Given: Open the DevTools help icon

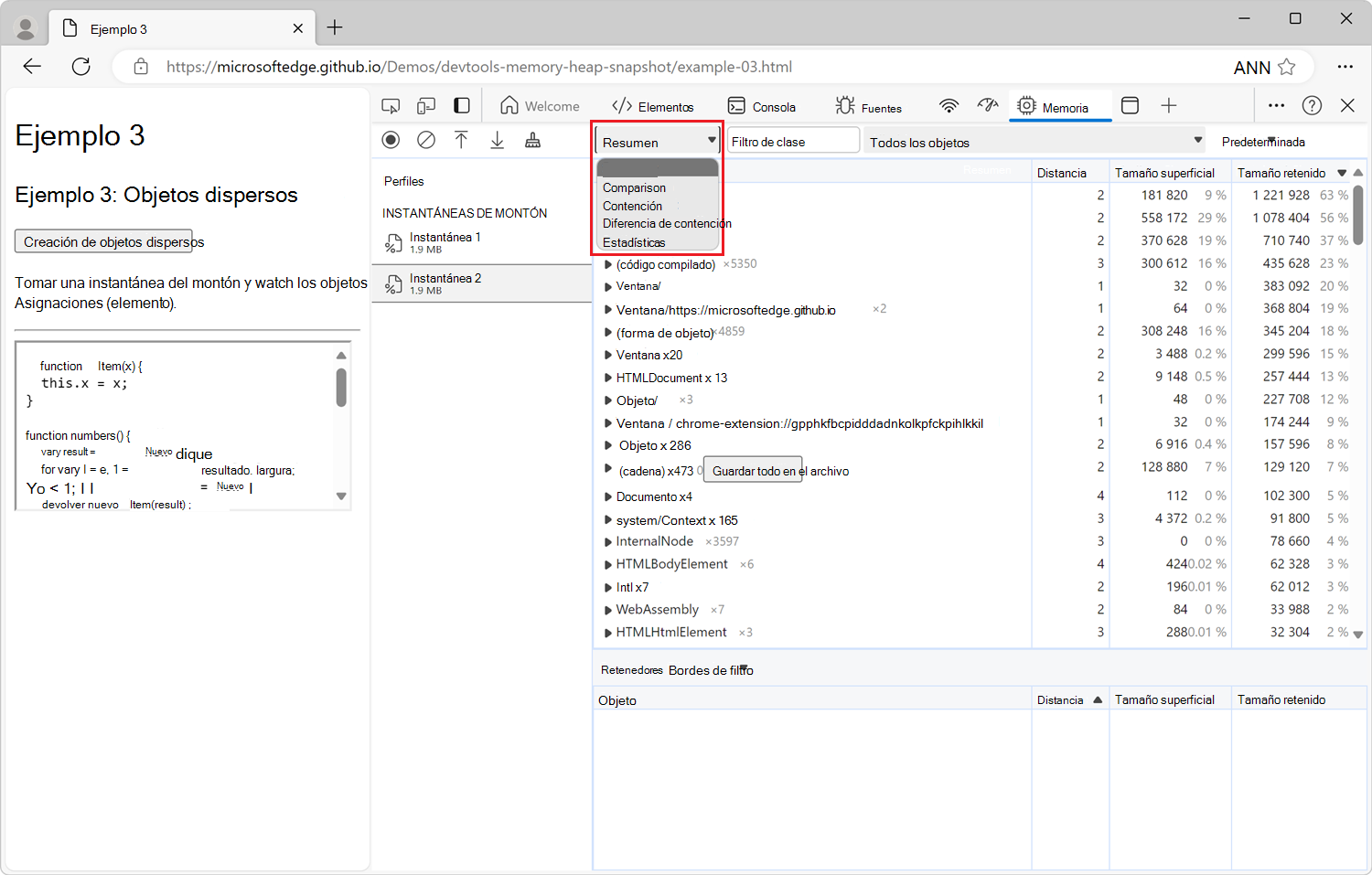Looking at the screenshot, I should click(1312, 106).
